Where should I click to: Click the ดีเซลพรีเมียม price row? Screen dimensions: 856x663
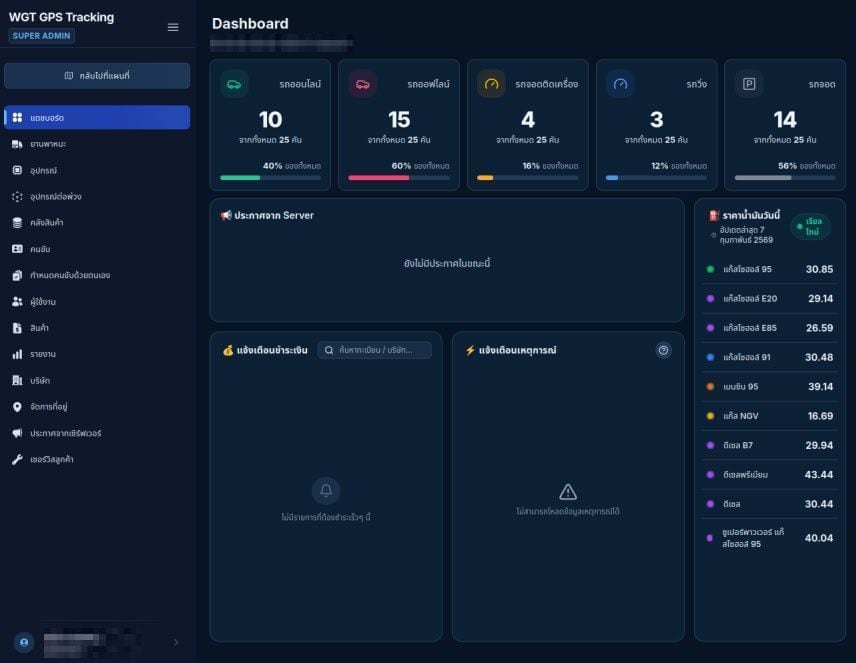(770, 475)
